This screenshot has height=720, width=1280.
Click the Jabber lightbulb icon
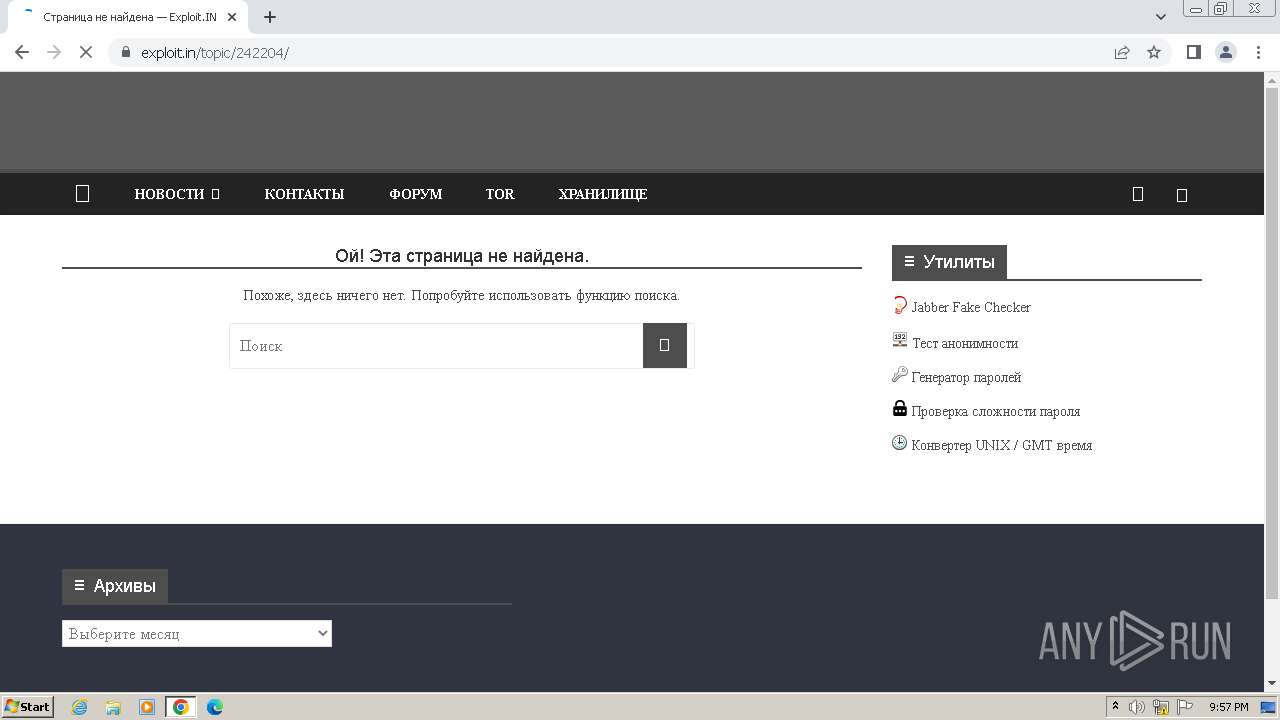click(x=900, y=306)
